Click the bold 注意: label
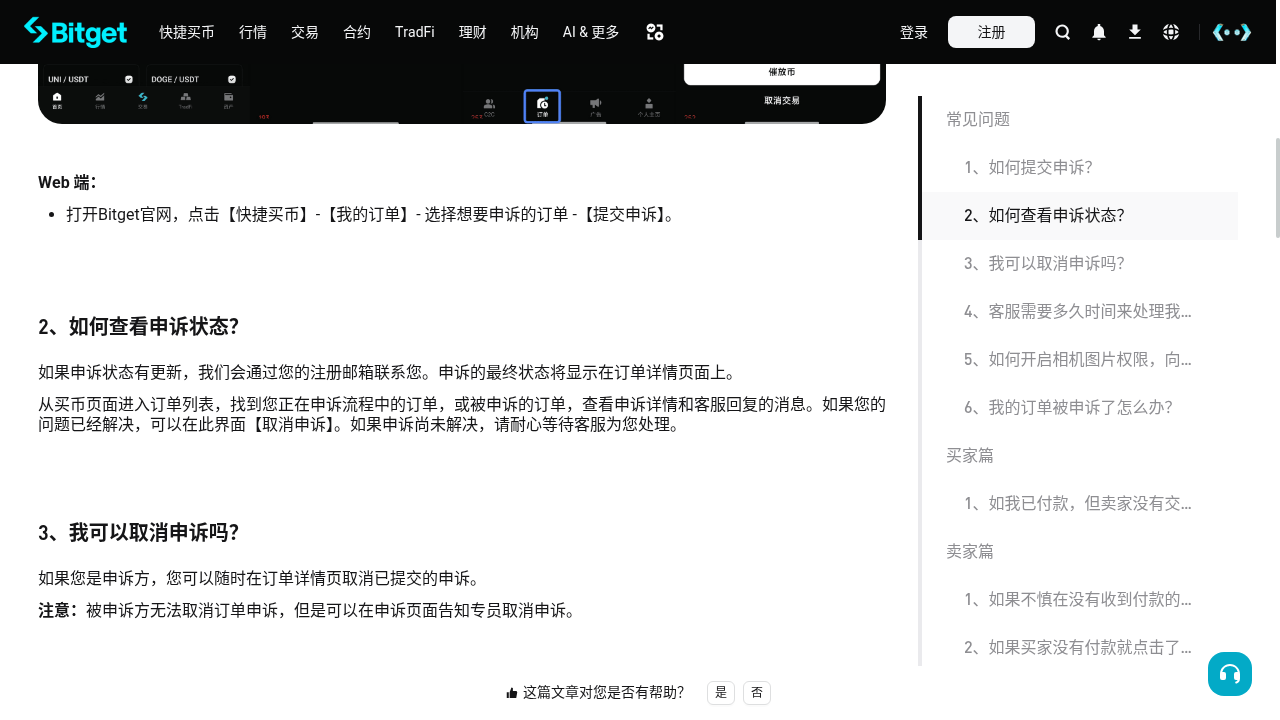 point(61,610)
